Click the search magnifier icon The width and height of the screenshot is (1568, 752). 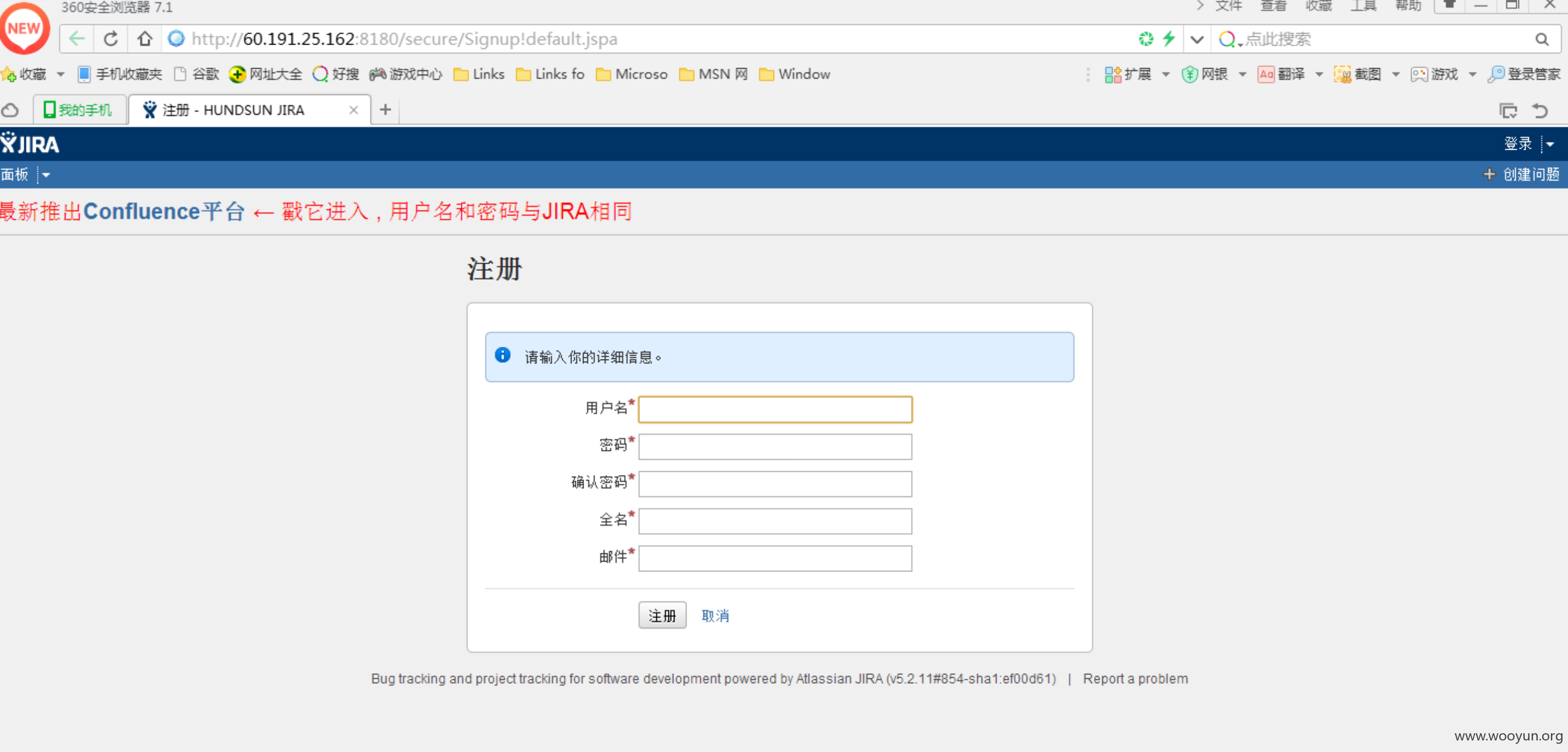click(1542, 40)
